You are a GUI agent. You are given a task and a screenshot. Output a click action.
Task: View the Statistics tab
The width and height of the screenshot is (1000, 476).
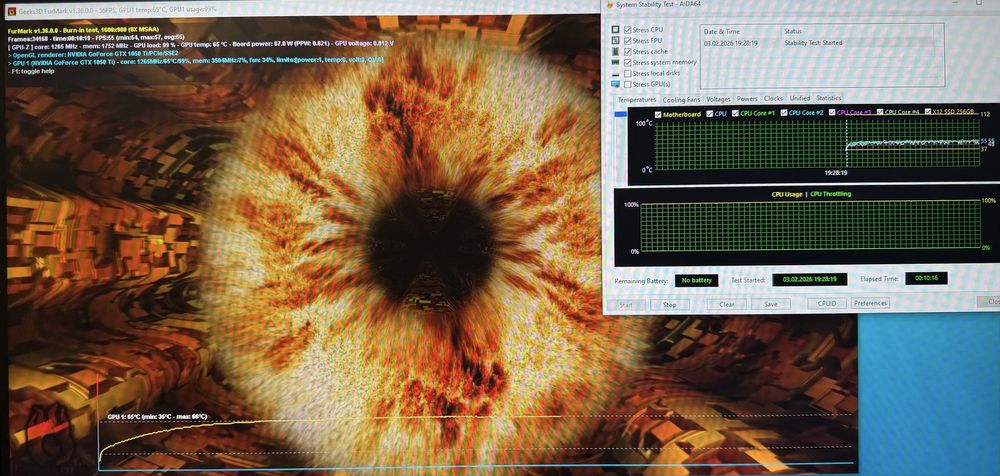click(x=828, y=98)
